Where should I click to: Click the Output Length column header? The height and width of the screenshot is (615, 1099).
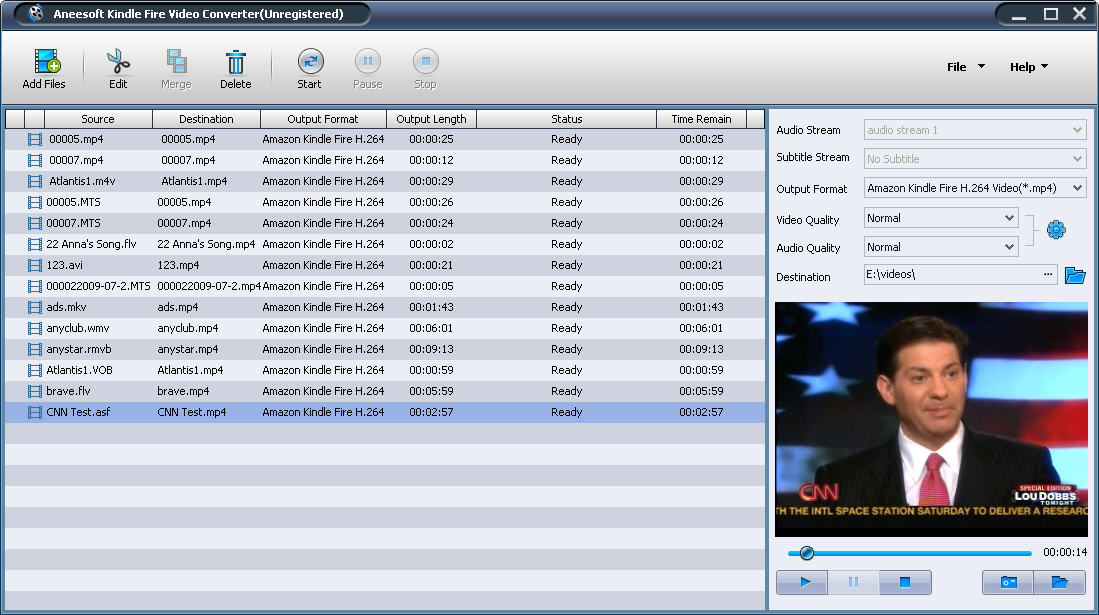pyautogui.click(x=431, y=119)
